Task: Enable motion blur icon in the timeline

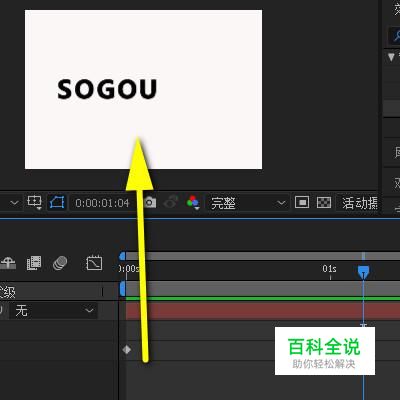Action: coord(60,263)
